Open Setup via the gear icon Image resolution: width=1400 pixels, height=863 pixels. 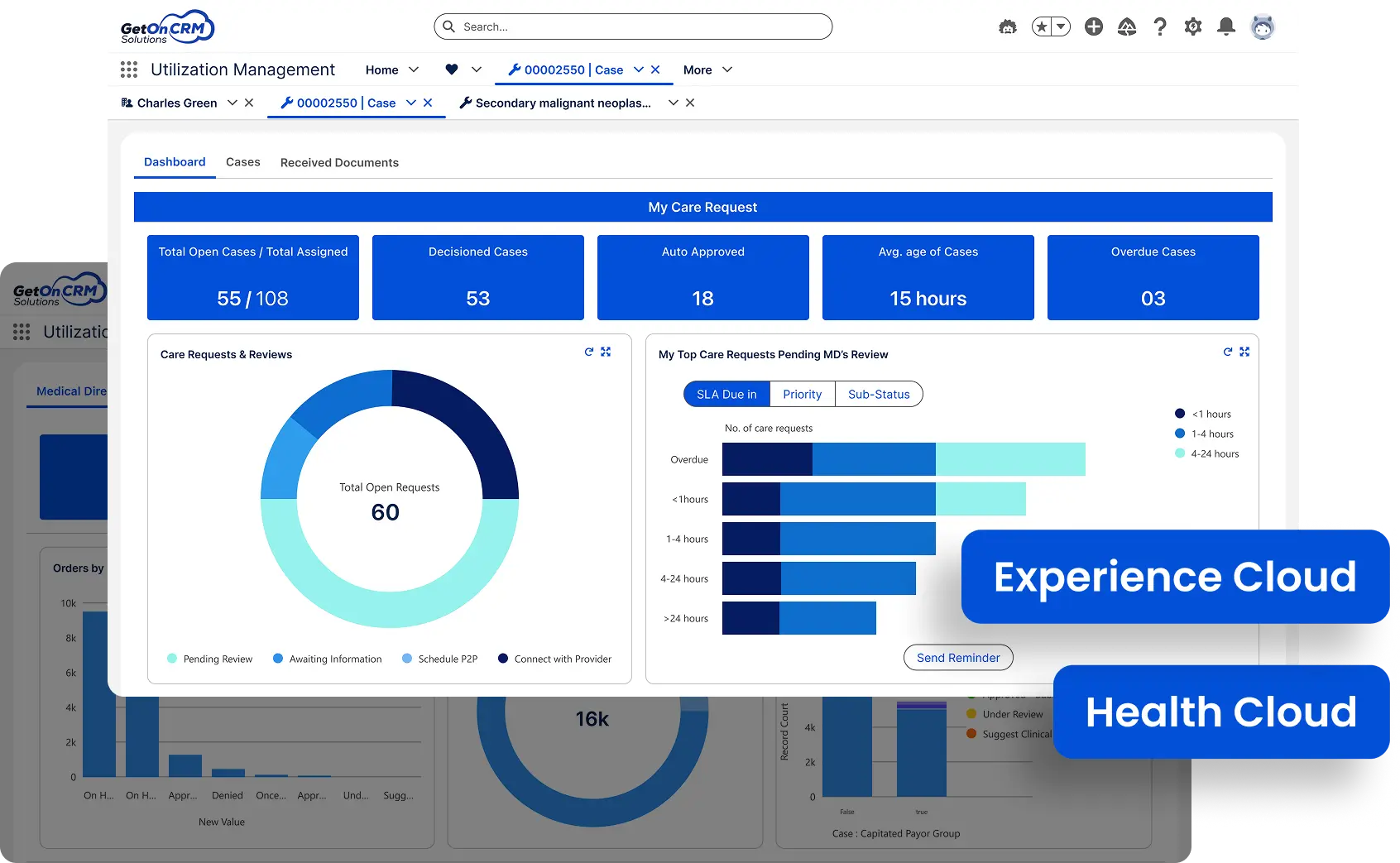tap(1192, 26)
